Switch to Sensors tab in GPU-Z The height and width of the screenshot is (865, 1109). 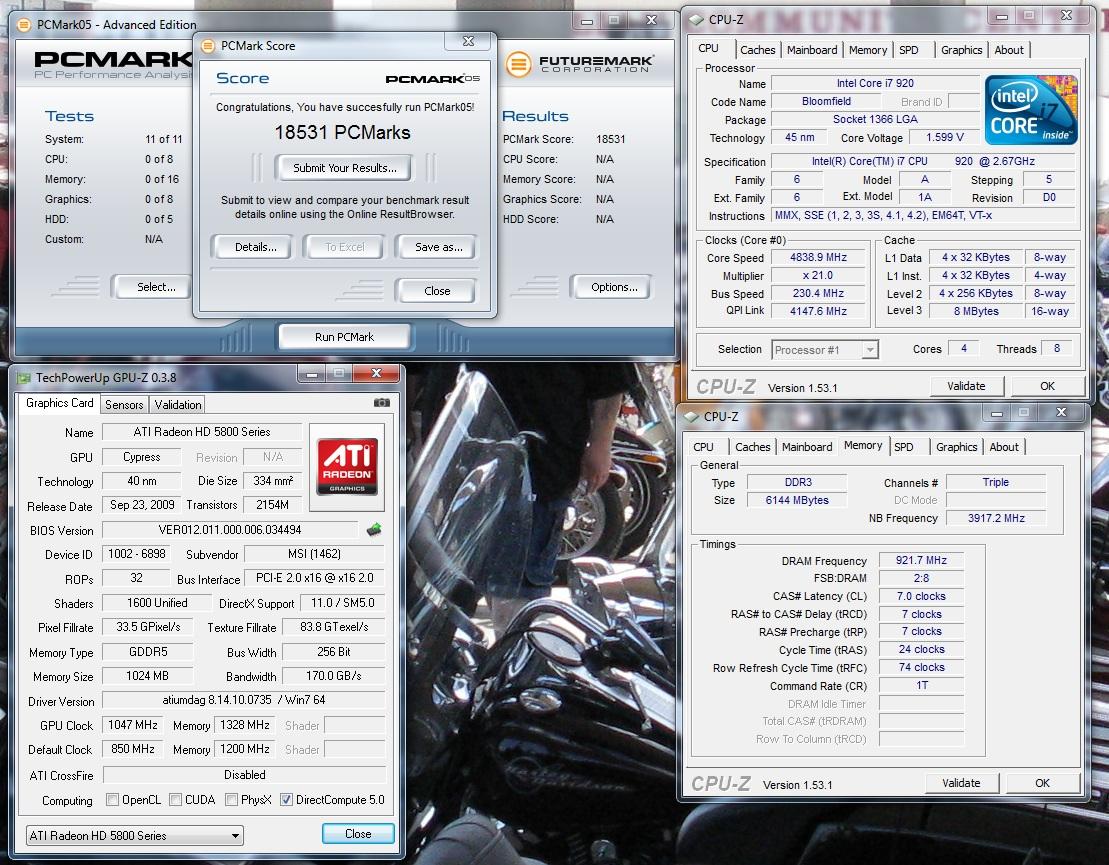click(x=124, y=405)
